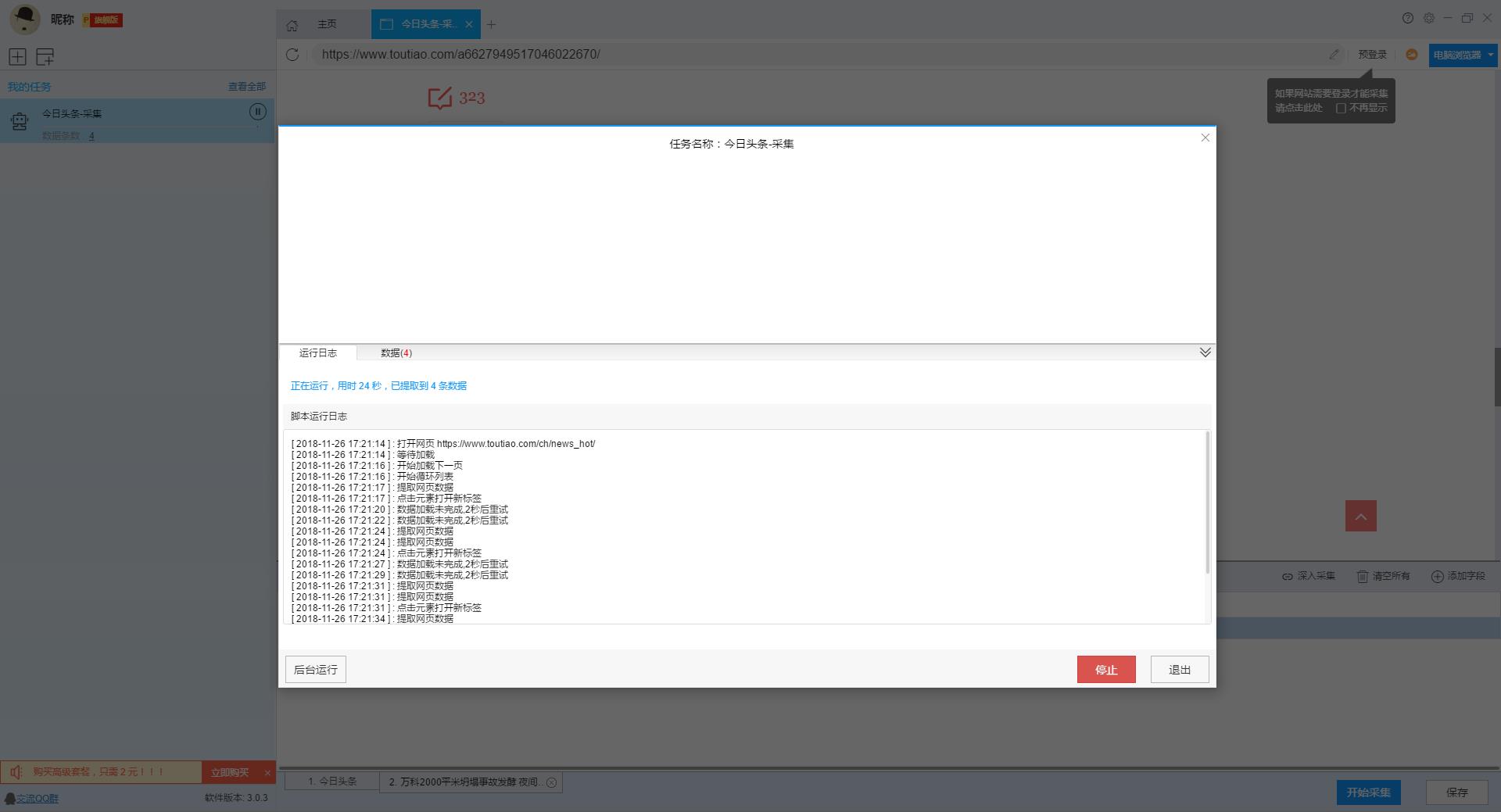
Task: Click the 后台运行 button
Action: [x=316, y=670]
